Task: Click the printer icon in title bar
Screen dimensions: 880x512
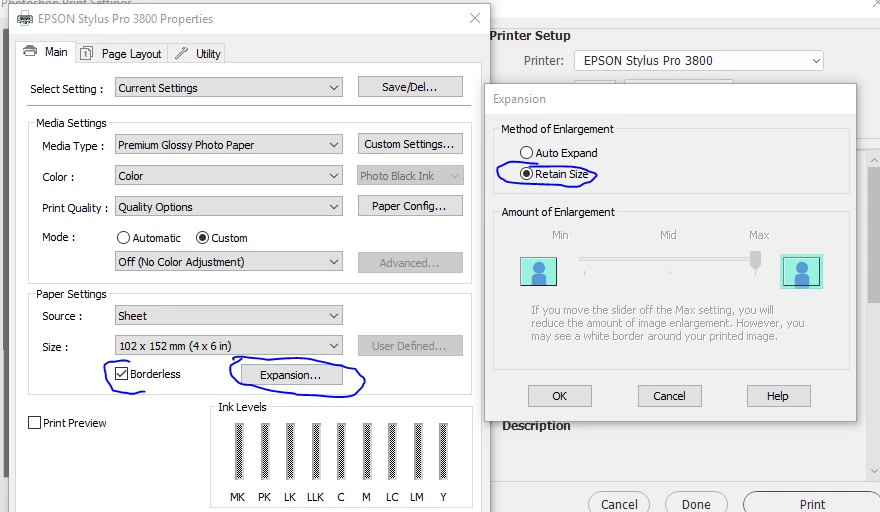Action: [x=25, y=19]
